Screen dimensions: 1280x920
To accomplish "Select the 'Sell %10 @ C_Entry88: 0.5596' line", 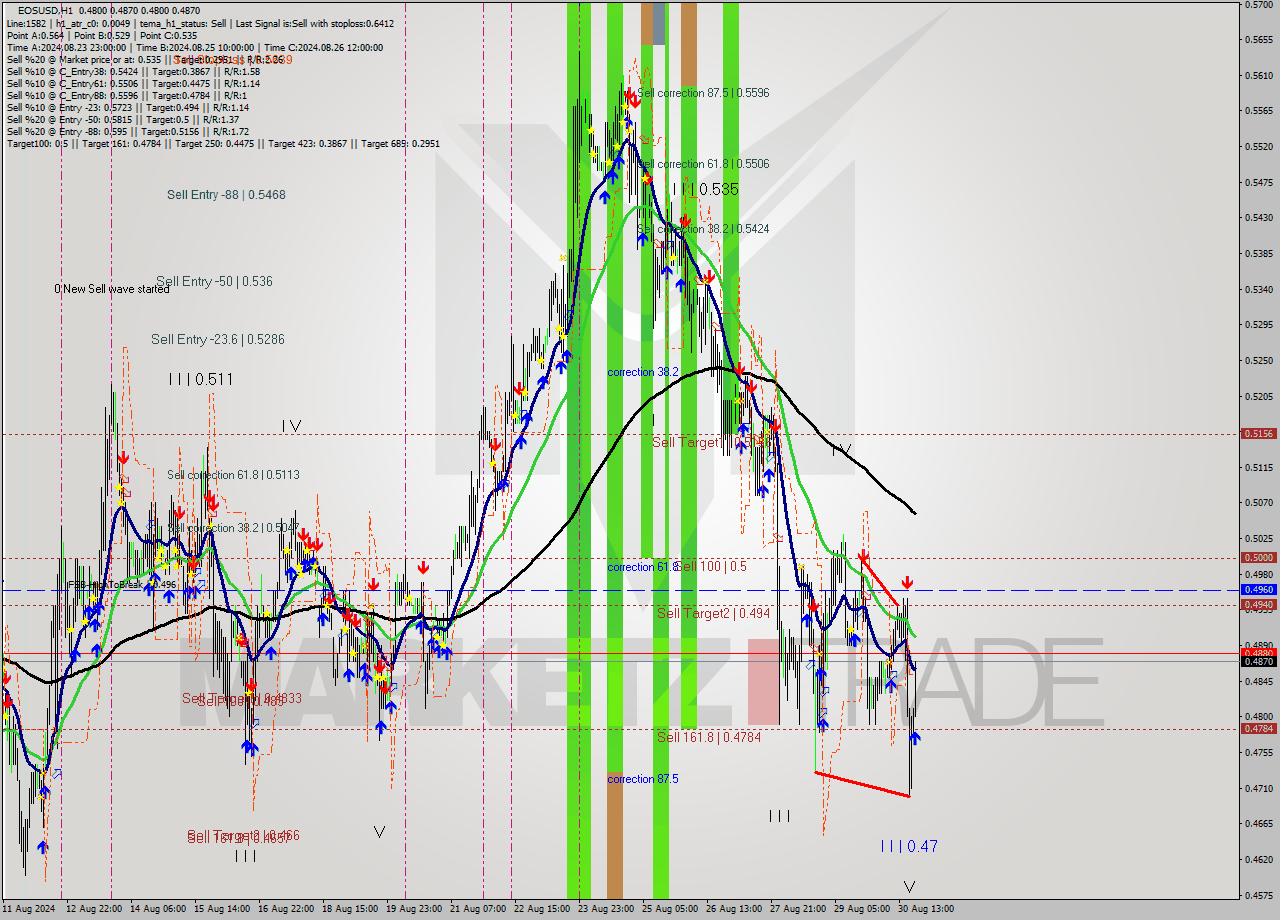I will point(127,95).
